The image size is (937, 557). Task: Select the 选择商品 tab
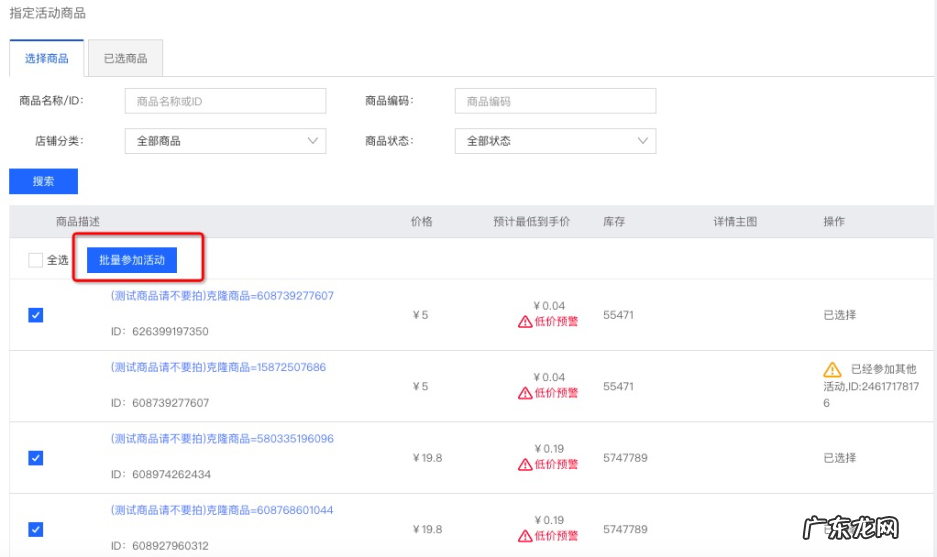tap(47, 59)
